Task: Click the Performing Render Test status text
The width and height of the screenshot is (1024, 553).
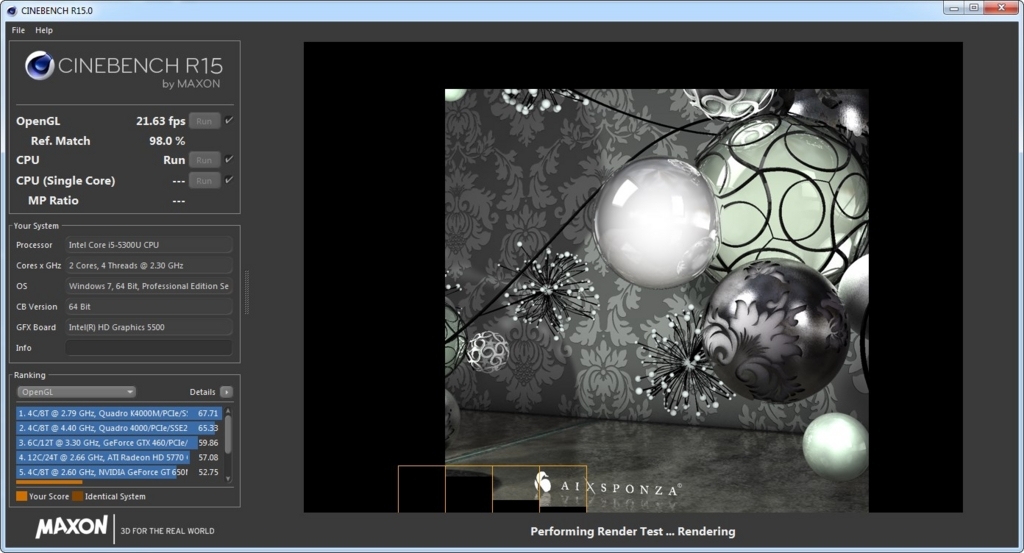Action: 633,531
